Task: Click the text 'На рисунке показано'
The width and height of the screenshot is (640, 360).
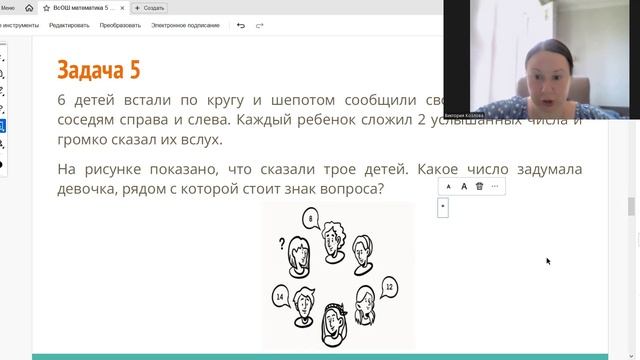Action: [138, 169]
